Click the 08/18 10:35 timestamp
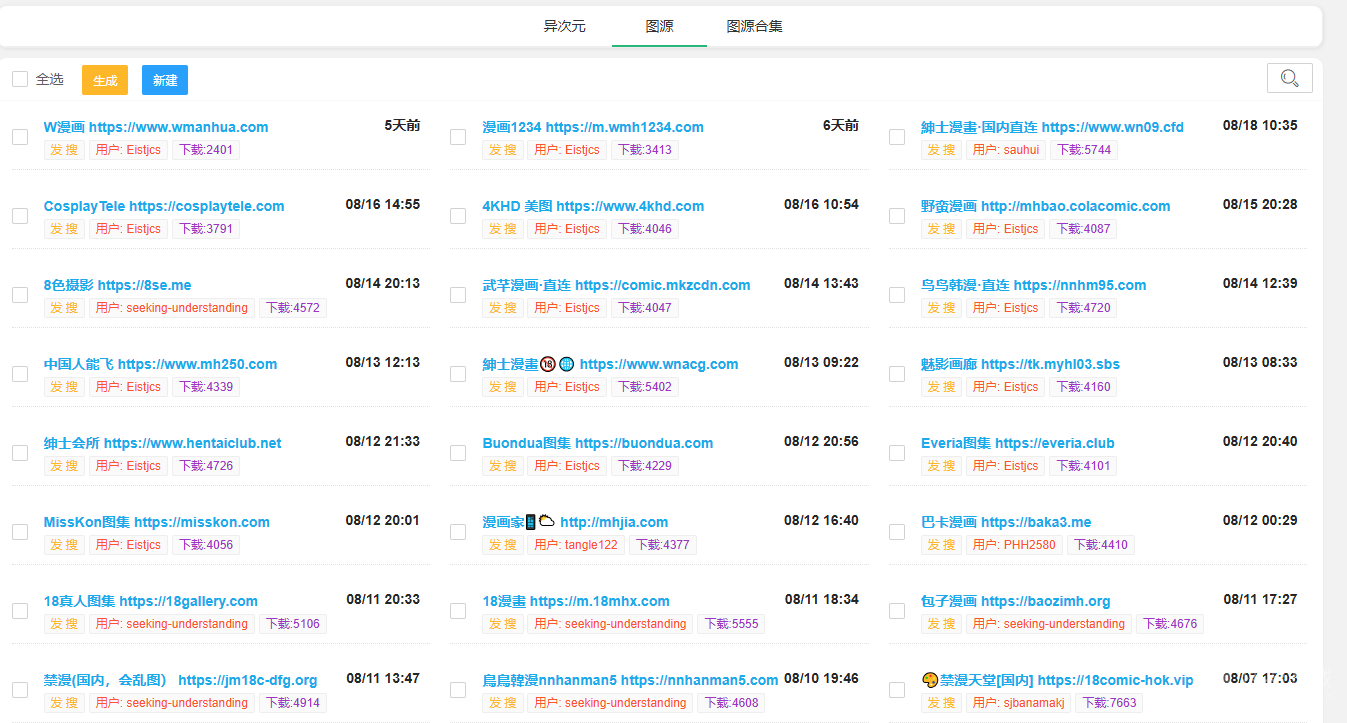Screen dimensions: 1347x723 [1260, 126]
